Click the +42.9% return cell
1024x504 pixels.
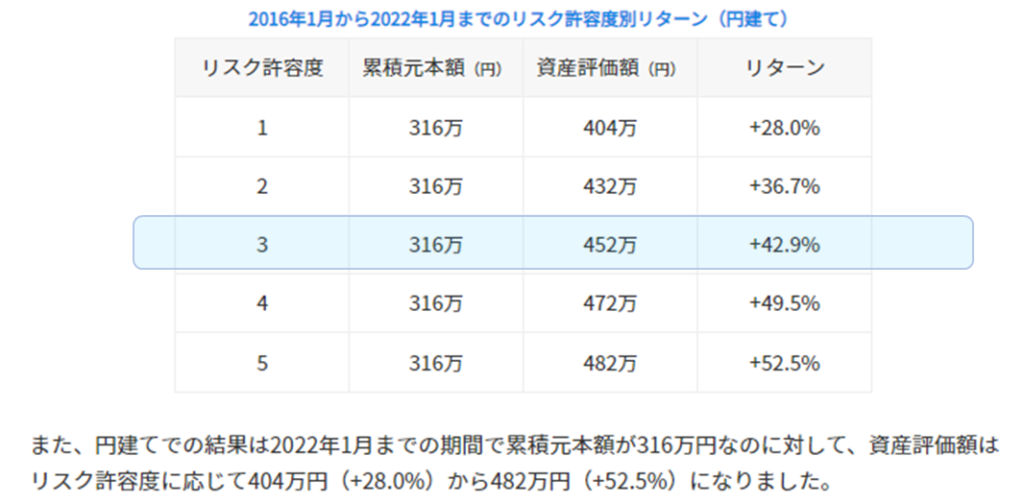[784, 243]
